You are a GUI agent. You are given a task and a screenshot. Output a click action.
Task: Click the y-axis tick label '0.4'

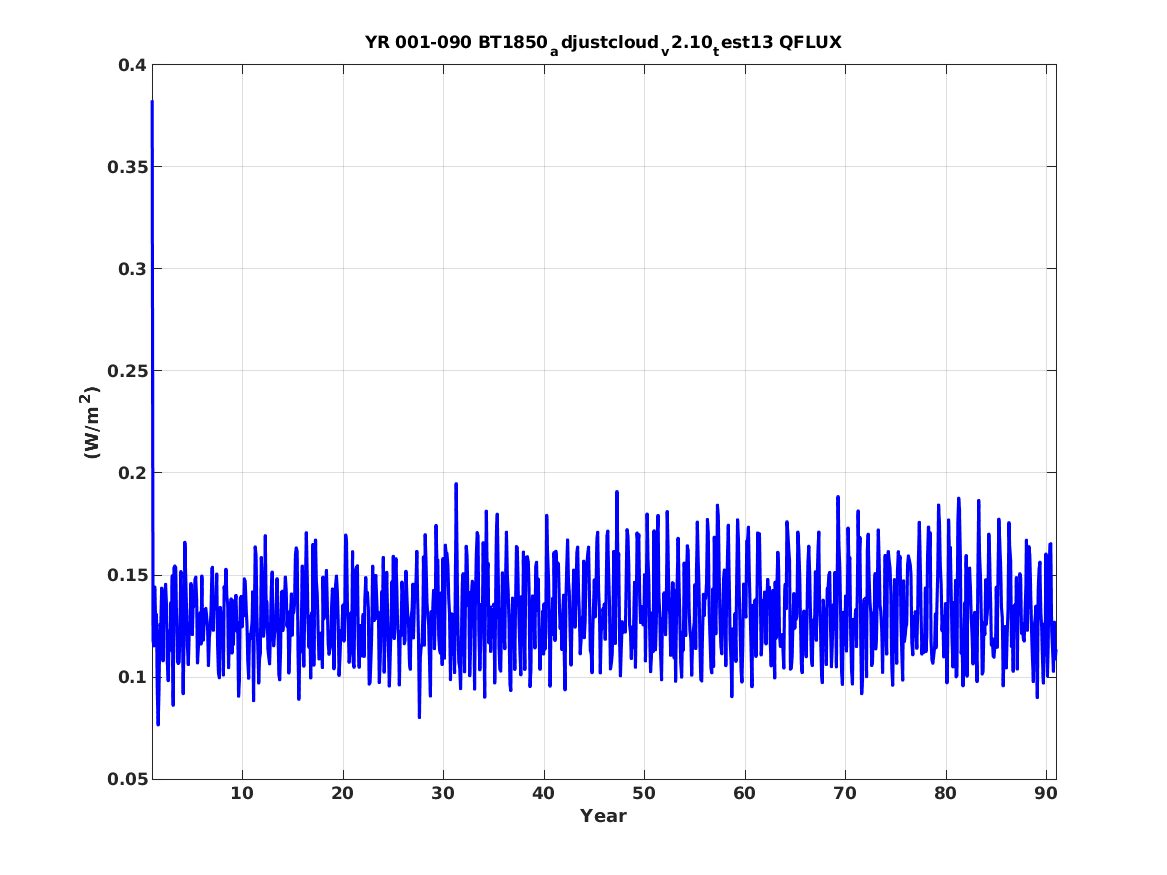(132, 65)
